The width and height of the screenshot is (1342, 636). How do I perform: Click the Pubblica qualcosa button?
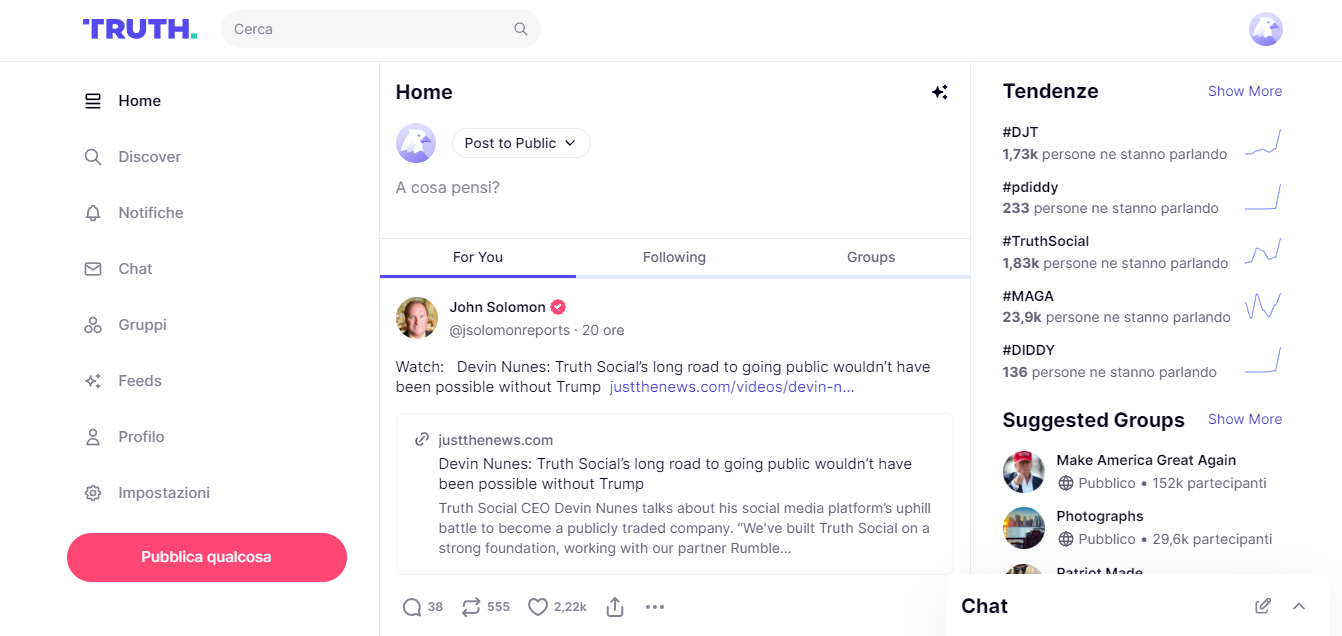coord(207,557)
